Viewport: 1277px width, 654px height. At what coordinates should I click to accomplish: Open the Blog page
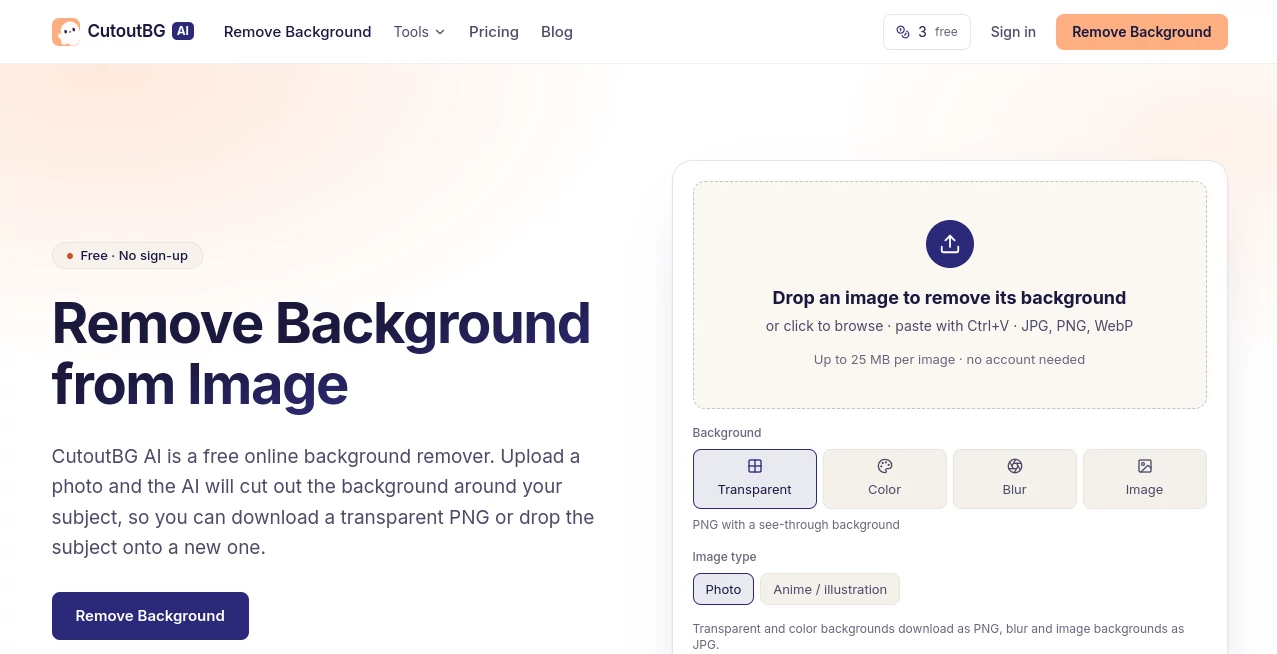click(x=557, y=32)
